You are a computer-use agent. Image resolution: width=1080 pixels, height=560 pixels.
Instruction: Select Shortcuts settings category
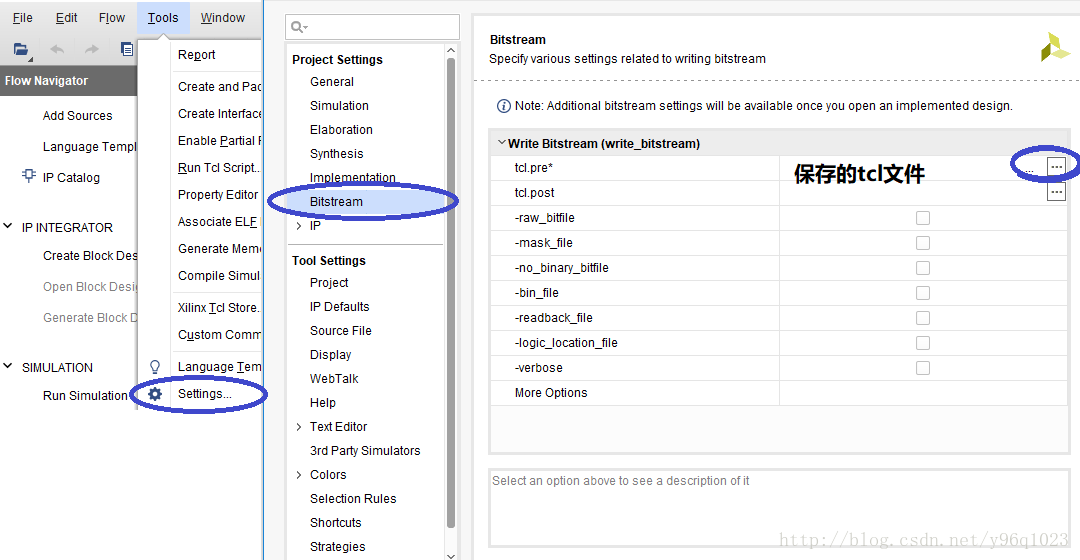coord(335,523)
